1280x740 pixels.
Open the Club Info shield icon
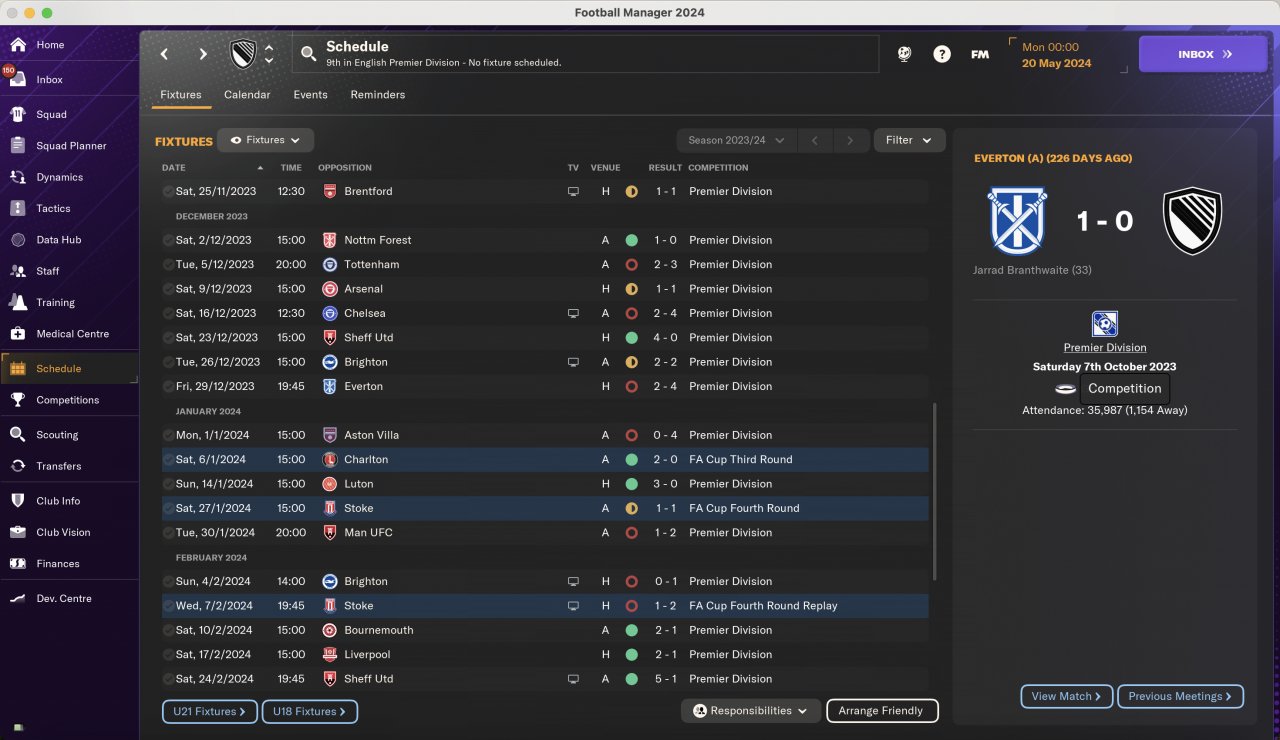[x=18, y=501]
